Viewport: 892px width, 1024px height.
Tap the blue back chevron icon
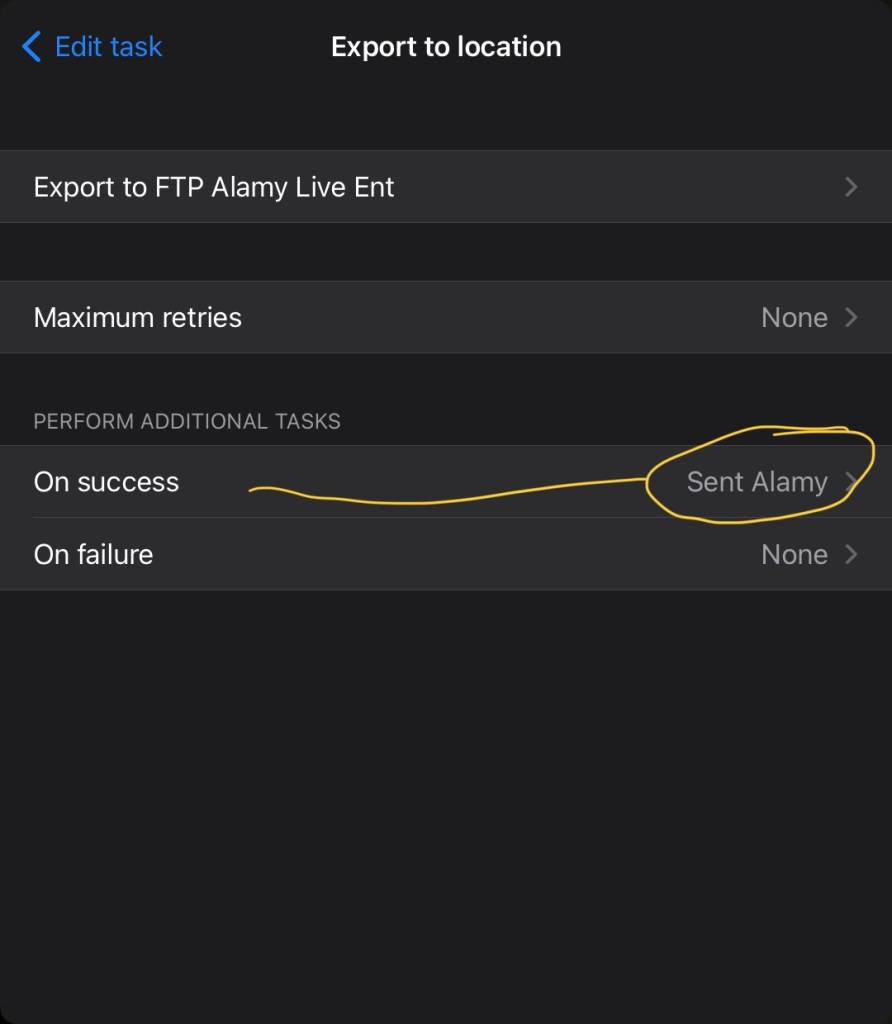coord(31,47)
